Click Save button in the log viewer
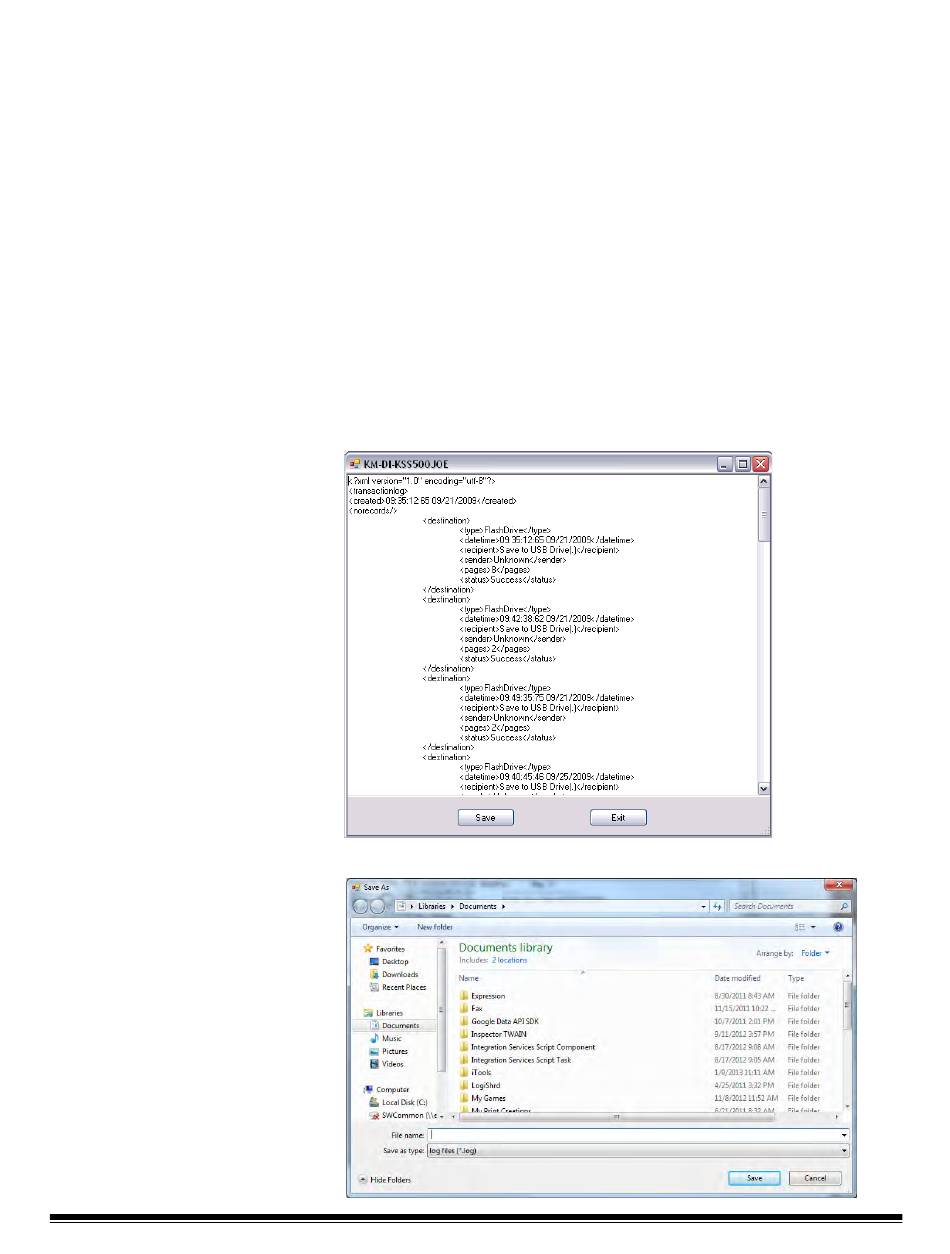 (x=485, y=818)
